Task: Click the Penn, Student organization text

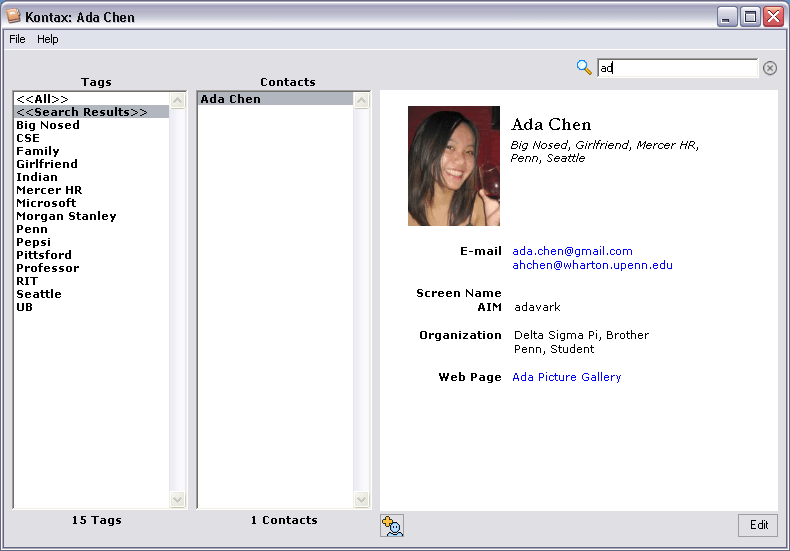Action: (554, 349)
